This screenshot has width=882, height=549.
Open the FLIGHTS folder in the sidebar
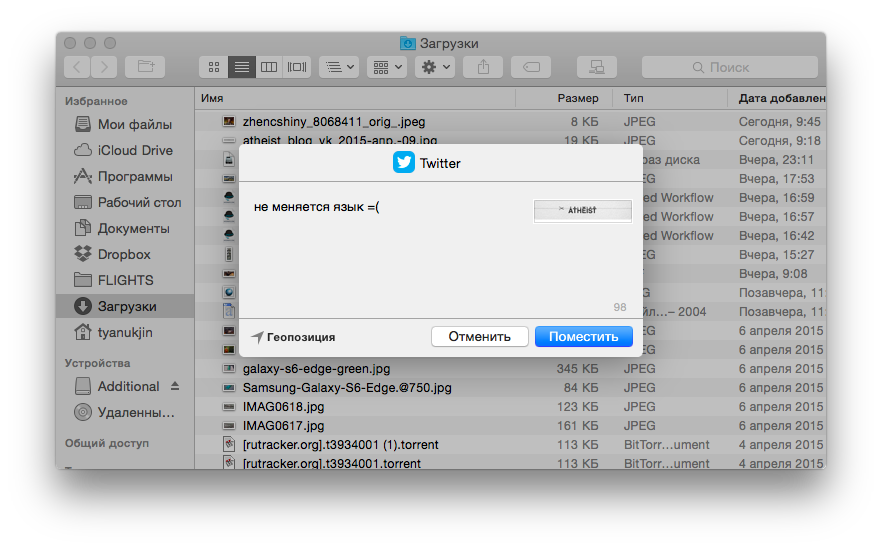click(125, 280)
